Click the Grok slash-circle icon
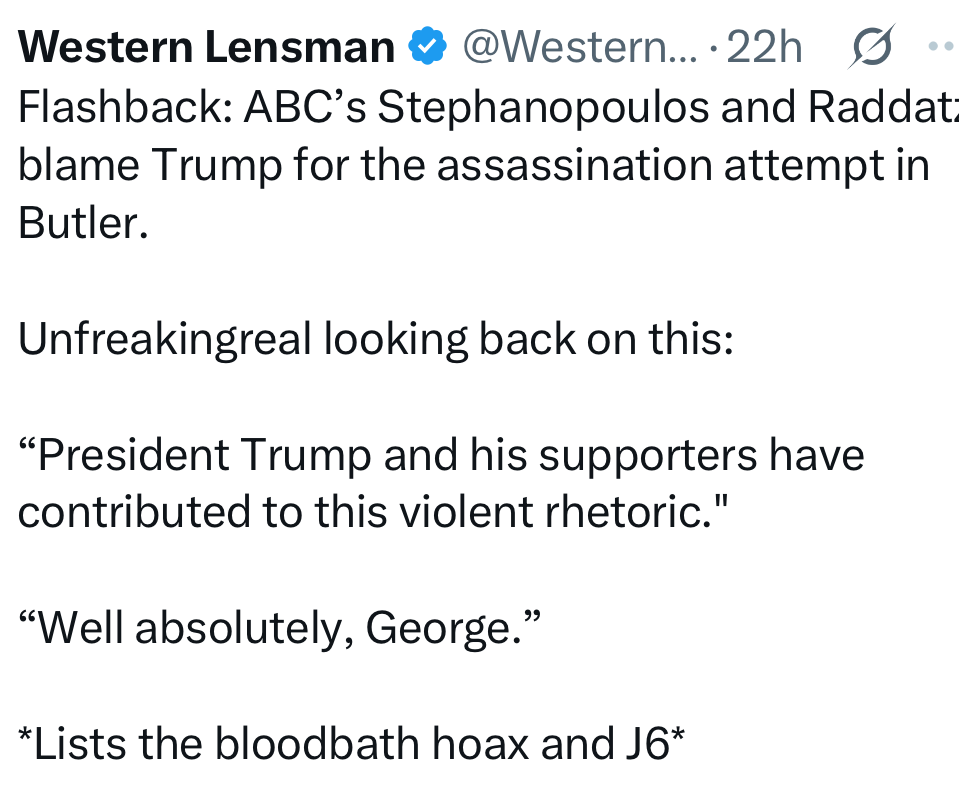 pyautogui.click(x=872, y=48)
